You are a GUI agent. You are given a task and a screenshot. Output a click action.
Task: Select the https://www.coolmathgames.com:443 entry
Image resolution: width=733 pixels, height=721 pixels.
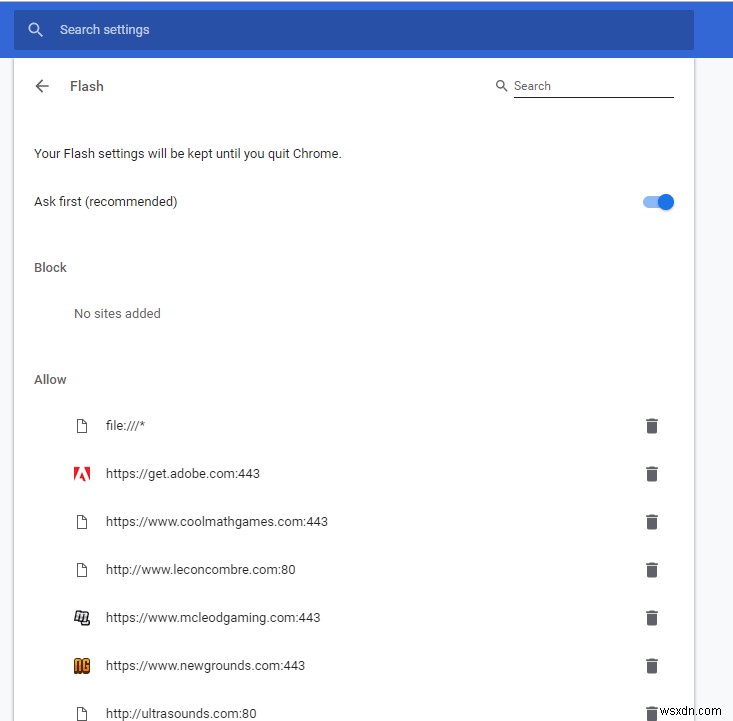(x=217, y=522)
